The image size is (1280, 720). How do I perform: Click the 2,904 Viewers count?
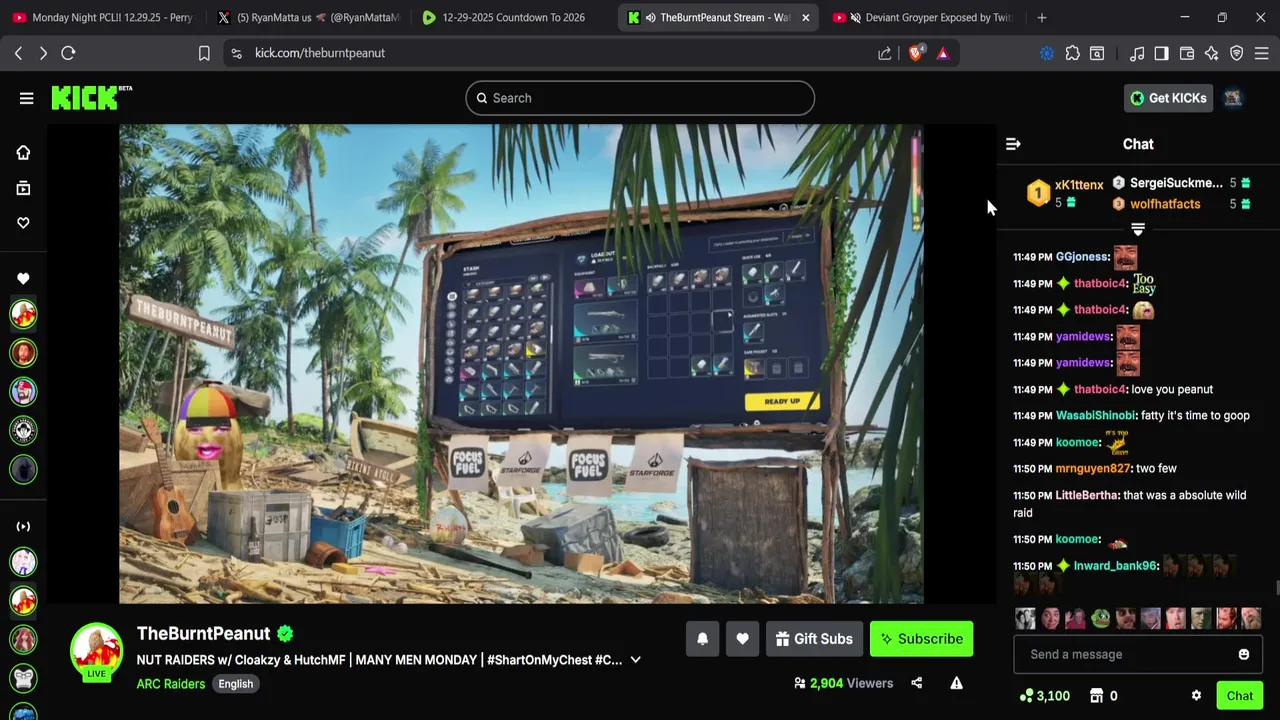pyautogui.click(x=843, y=683)
